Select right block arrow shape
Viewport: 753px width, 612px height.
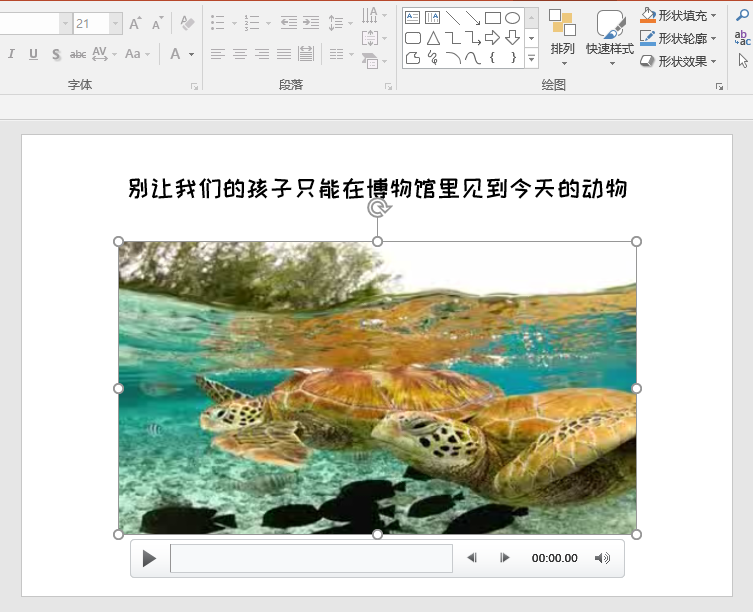(492, 38)
